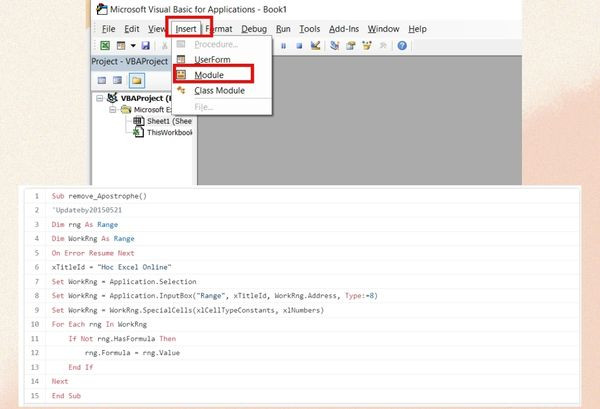The image size is (600, 409).
Task: Open the Object Browser toolbar icon
Action: tap(367, 46)
